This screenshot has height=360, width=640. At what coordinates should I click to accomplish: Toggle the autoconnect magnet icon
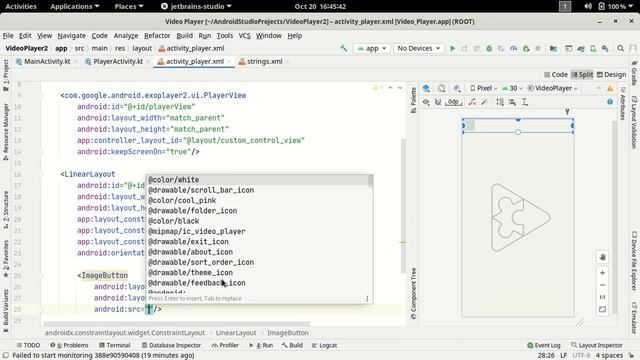[438, 102]
